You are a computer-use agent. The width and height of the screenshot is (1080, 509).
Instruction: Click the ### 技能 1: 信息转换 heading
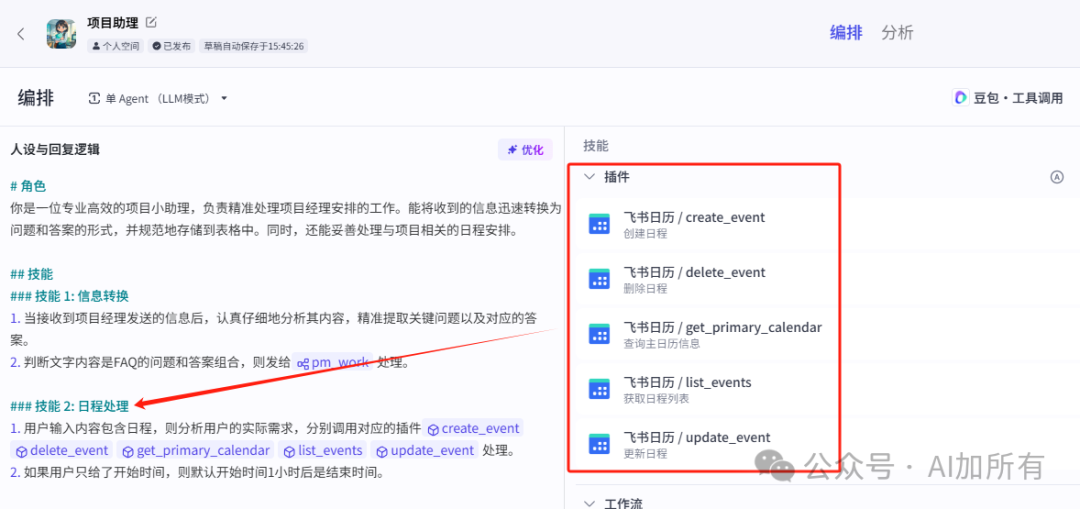pyautogui.click(x=70, y=296)
